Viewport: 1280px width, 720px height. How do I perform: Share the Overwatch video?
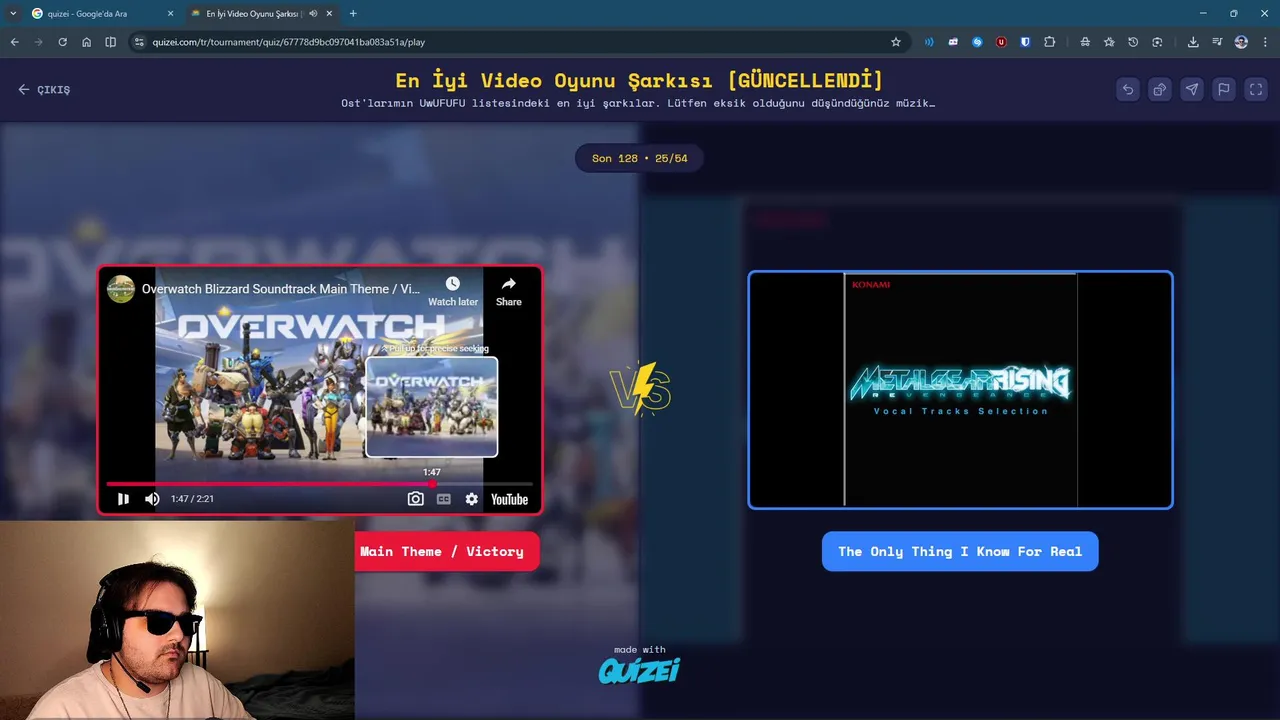(508, 291)
